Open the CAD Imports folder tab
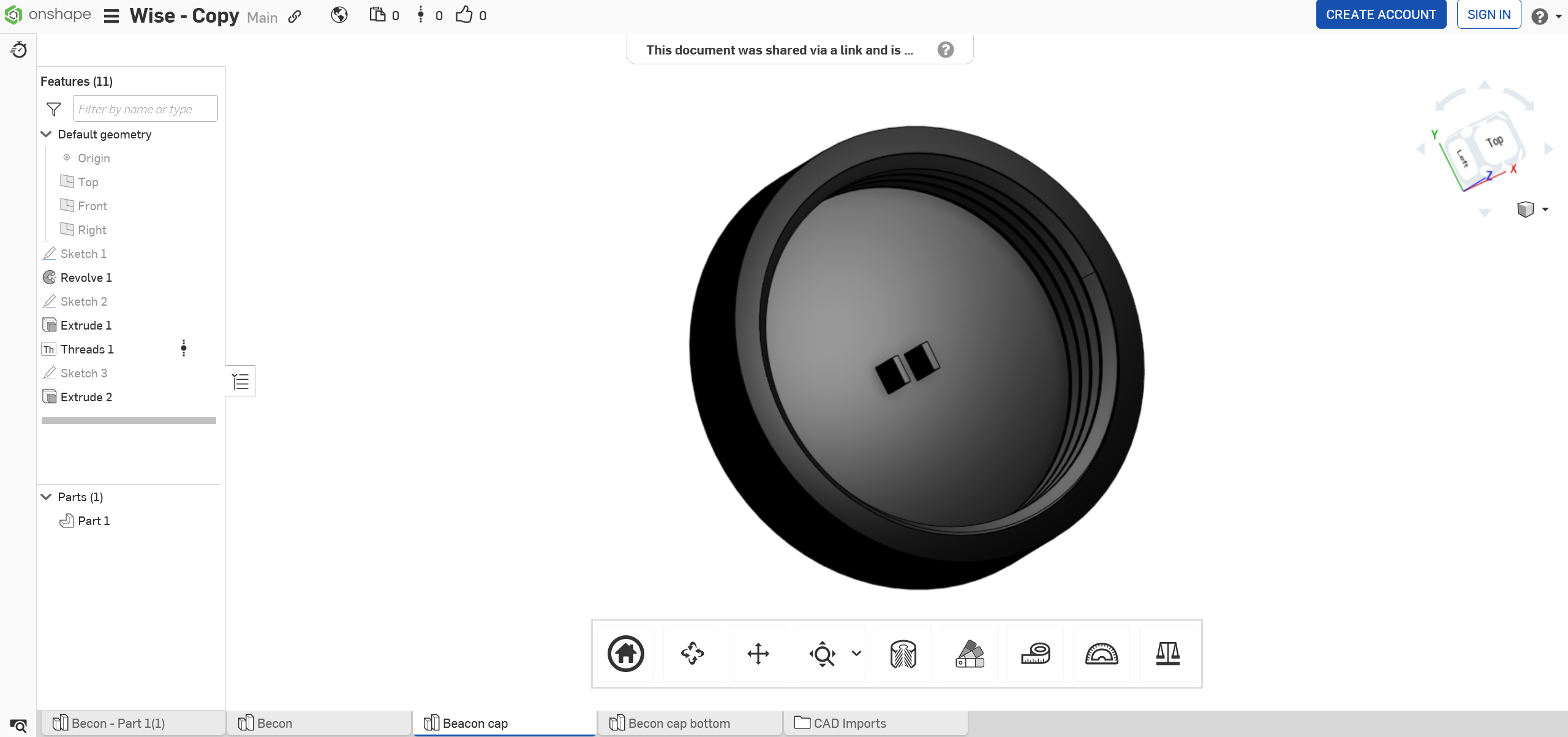Viewport: 1568px width, 737px height. (x=849, y=724)
